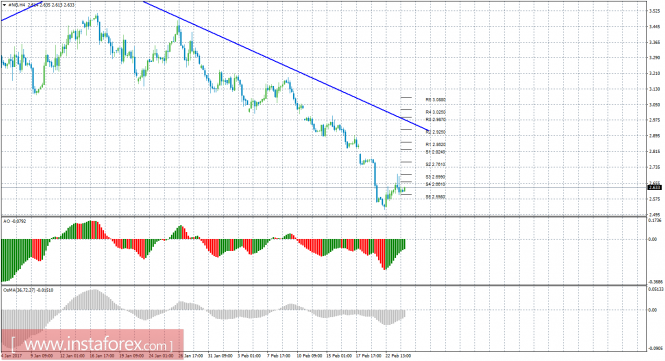Select the descending blue trendline

coord(286,67)
